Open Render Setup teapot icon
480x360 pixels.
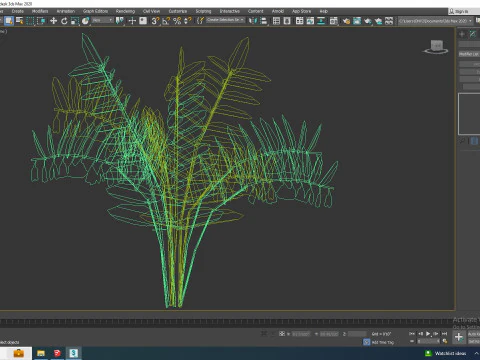346,21
